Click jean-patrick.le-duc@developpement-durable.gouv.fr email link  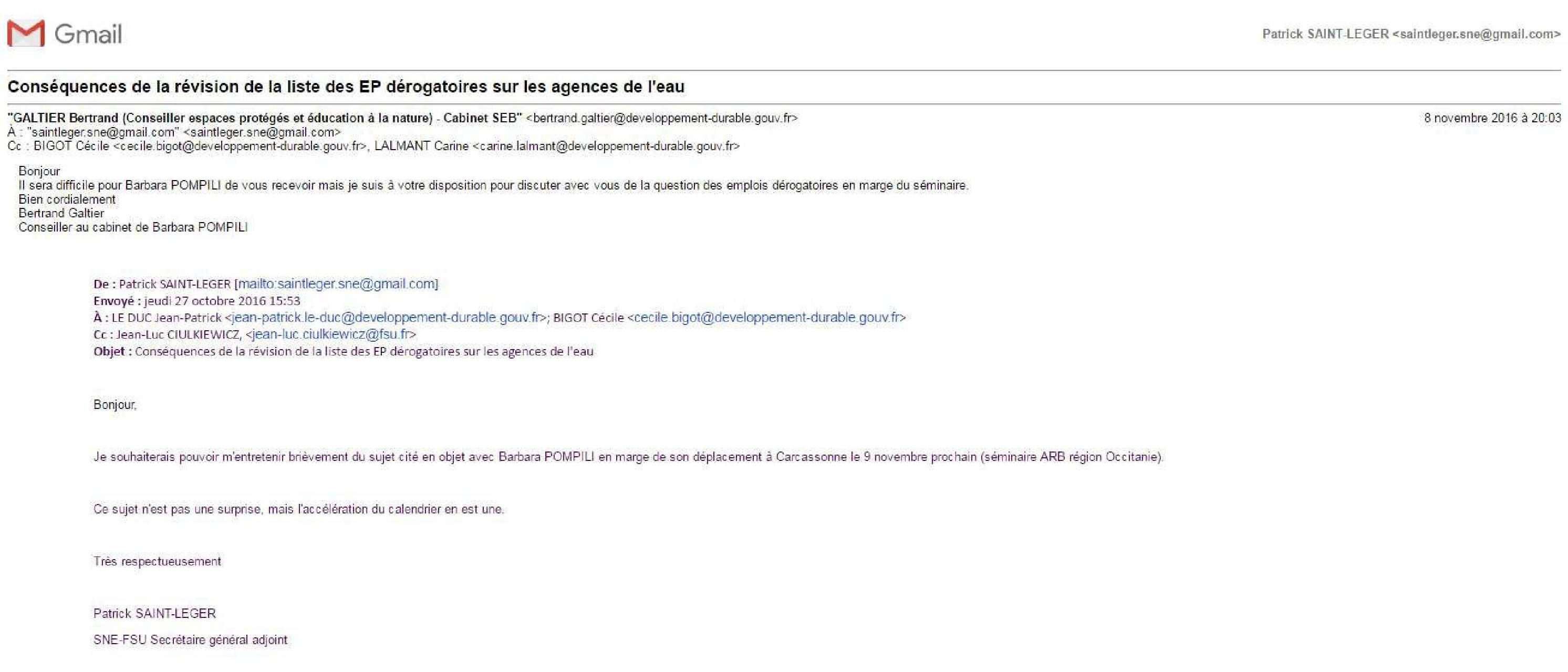[386, 318]
